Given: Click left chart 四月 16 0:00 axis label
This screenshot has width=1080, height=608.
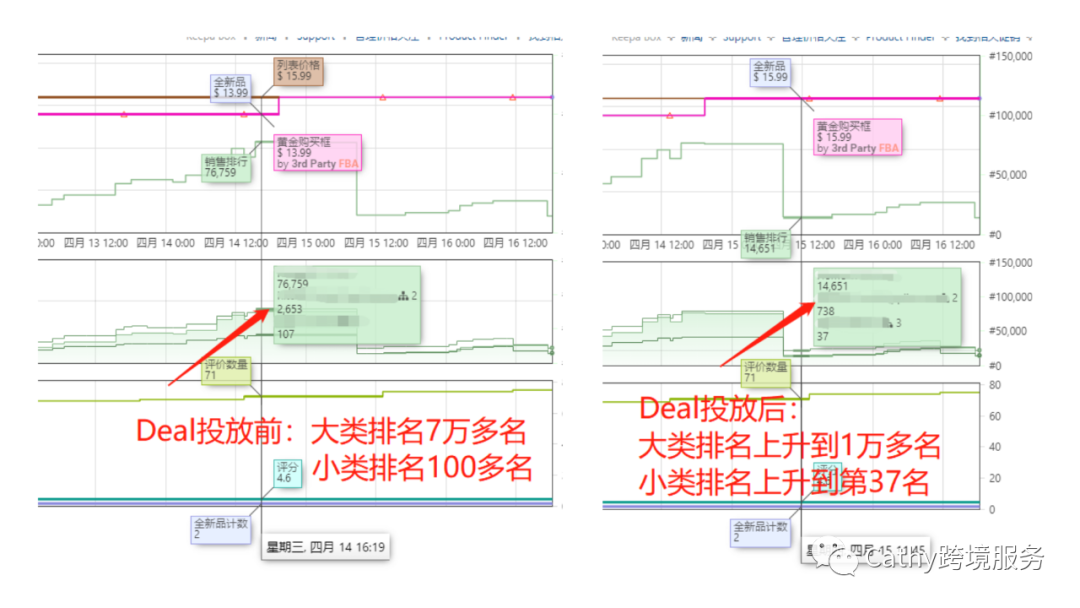Looking at the screenshot, I should [446, 243].
